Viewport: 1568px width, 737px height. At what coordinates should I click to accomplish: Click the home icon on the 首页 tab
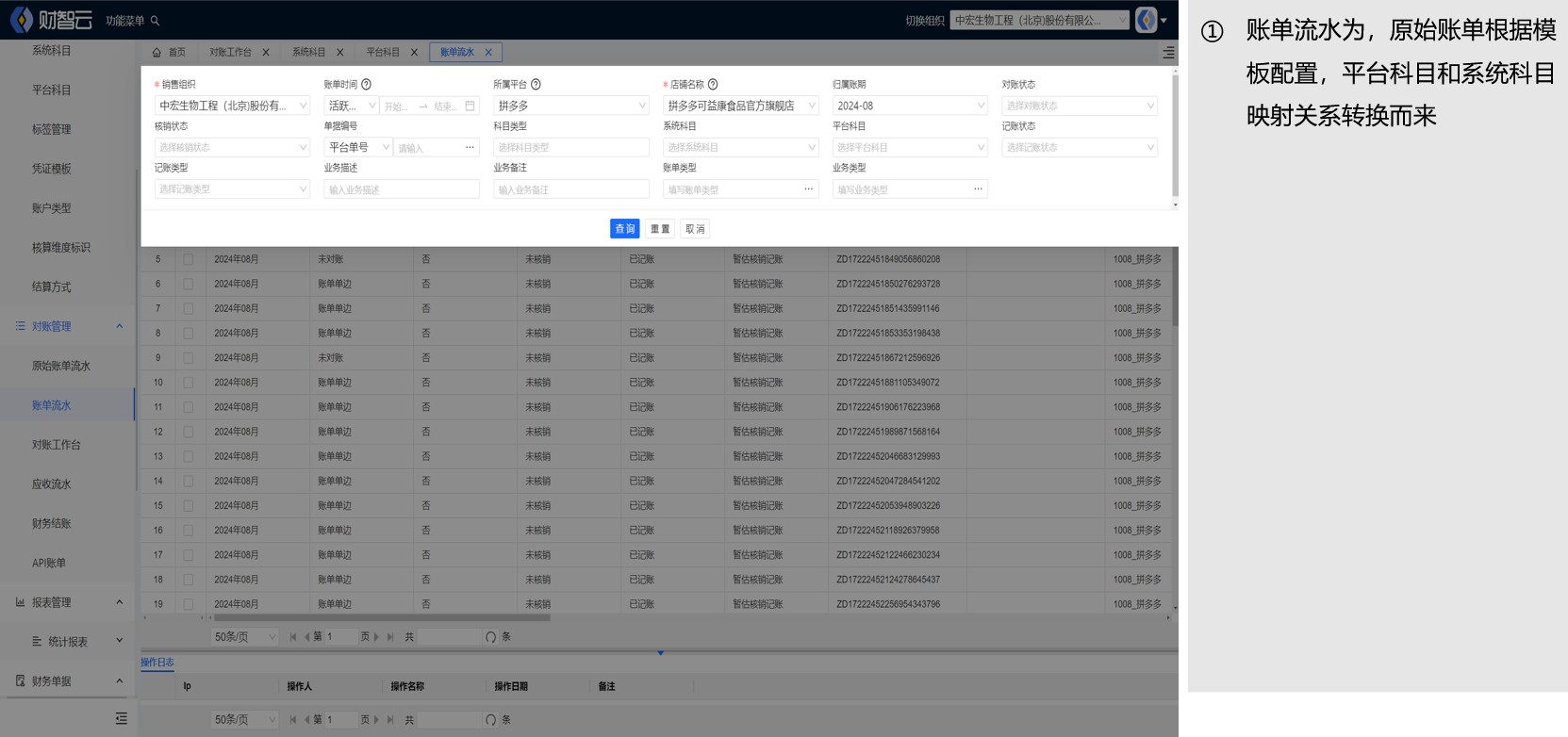[157, 53]
